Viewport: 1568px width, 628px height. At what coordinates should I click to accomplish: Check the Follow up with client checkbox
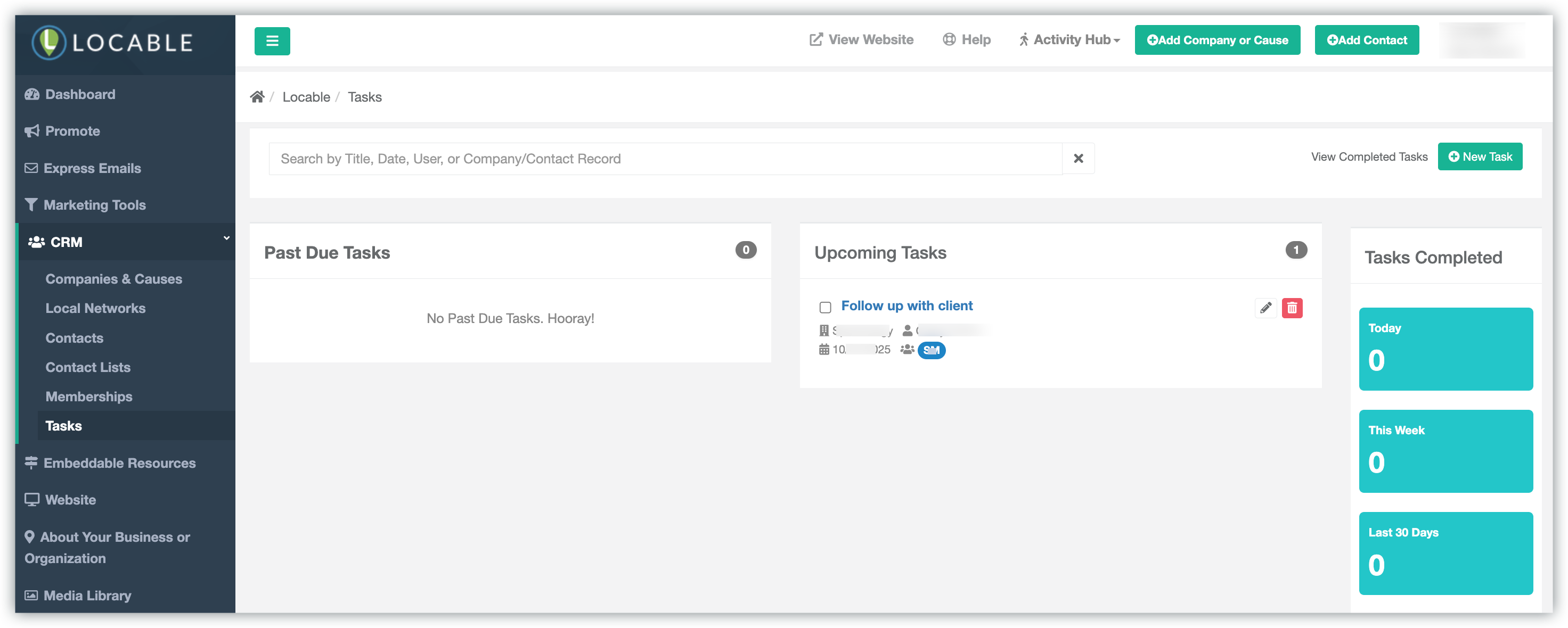click(x=825, y=307)
